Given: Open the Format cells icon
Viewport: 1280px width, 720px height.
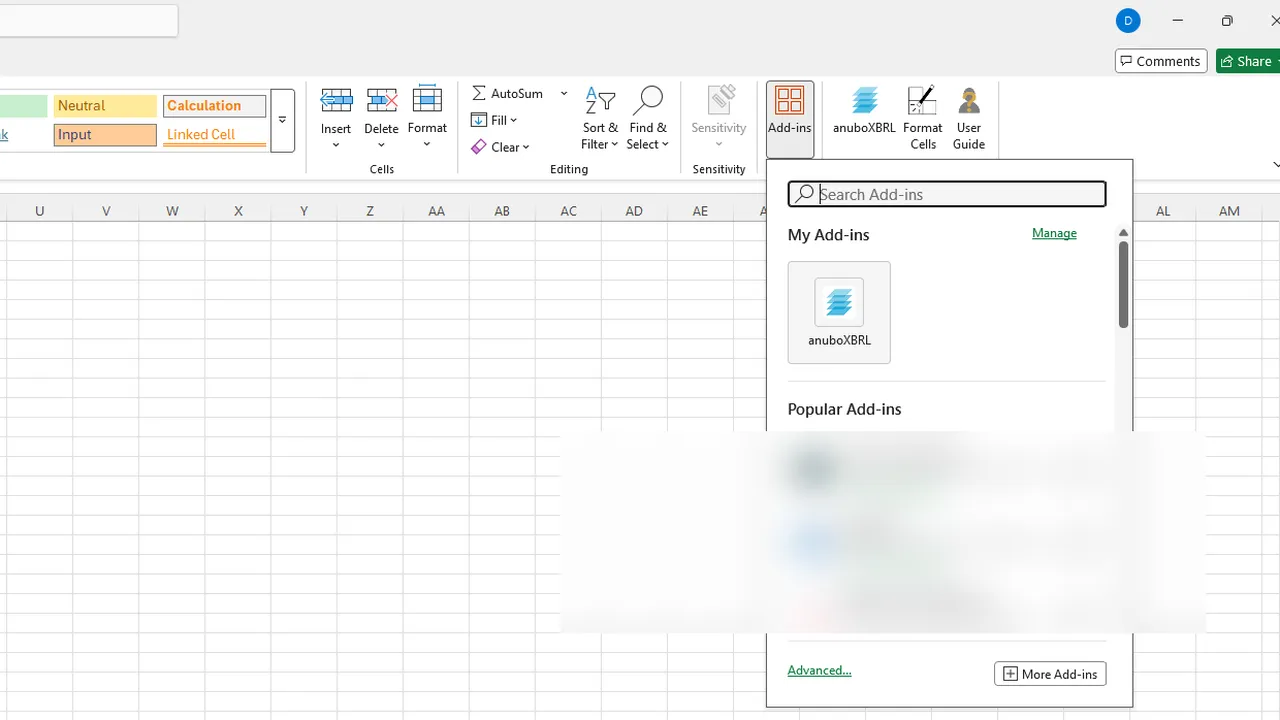Looking at the screenshot, I should [427, 99].
